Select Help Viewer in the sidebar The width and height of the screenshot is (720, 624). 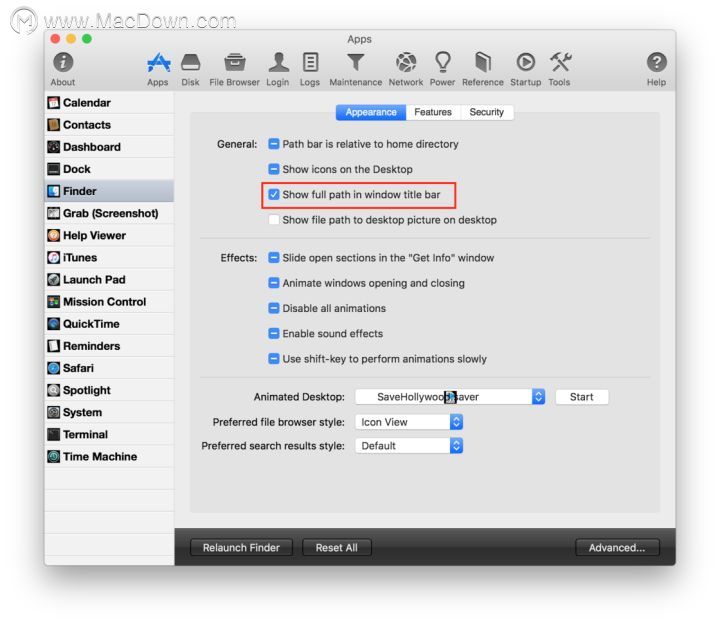click(109, 235)
